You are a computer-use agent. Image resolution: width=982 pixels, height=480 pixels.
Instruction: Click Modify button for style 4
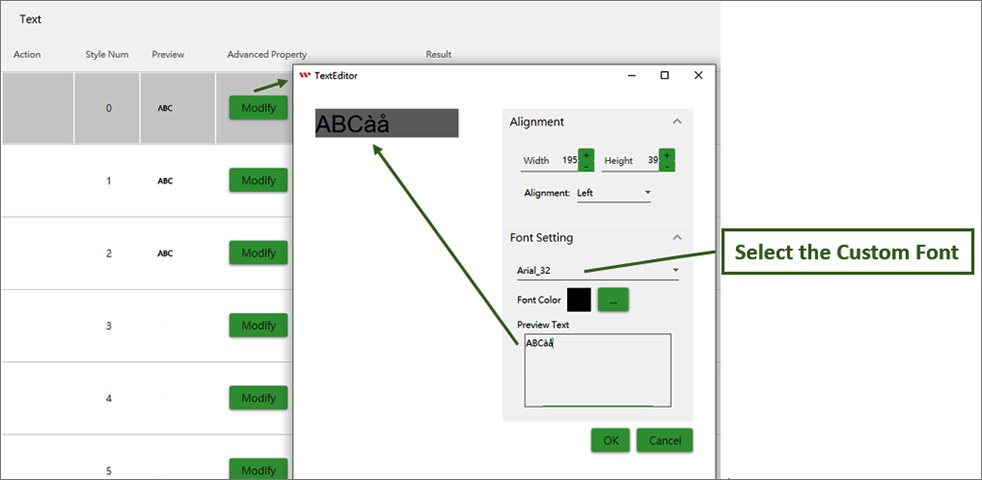pyautogui.click(x=258, y=399)
